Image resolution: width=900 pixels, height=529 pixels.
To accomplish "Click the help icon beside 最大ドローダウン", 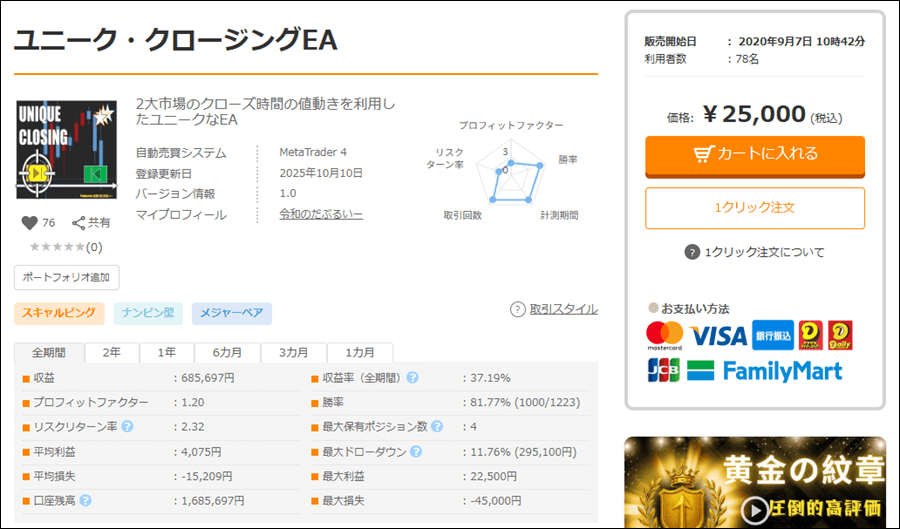I will pos(412,452).
